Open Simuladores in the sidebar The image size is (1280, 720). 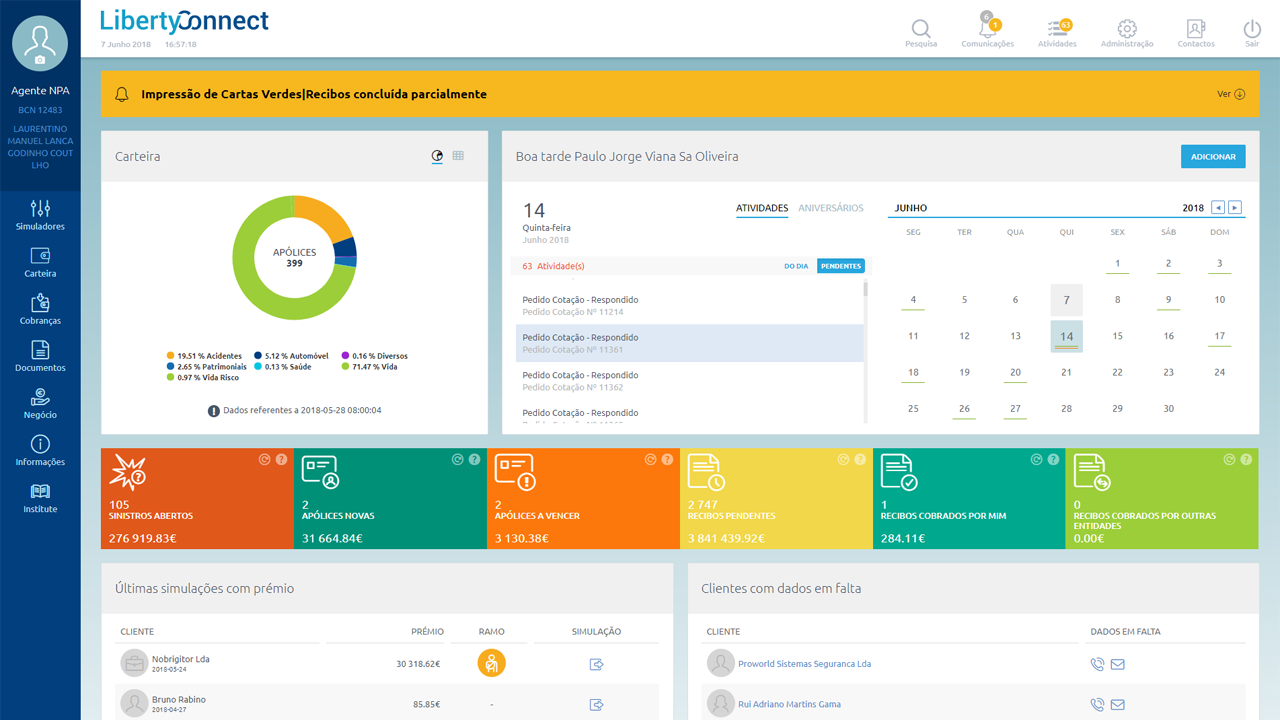click(x=40, y=215)
